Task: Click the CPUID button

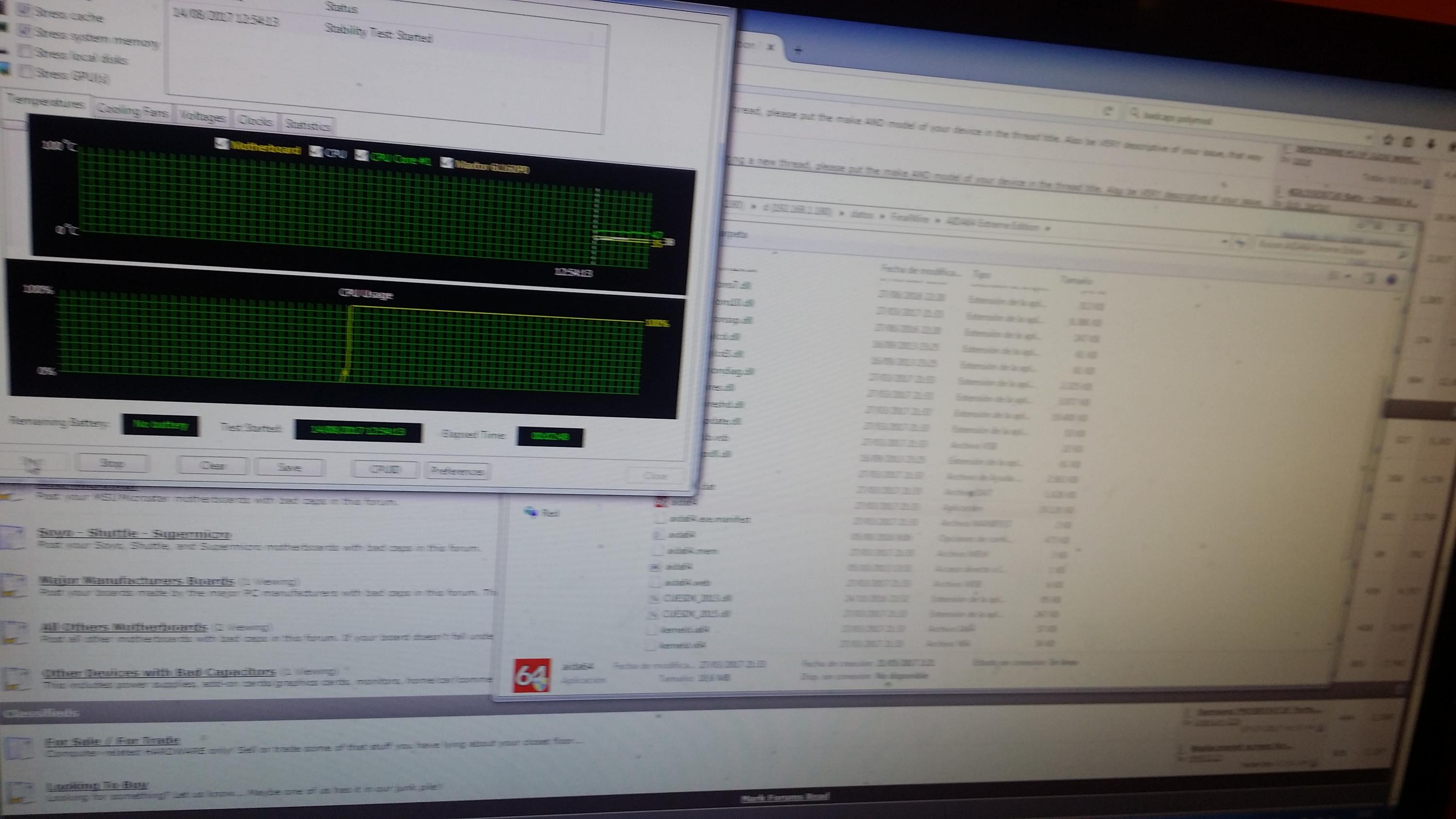Action: (384, 469)
